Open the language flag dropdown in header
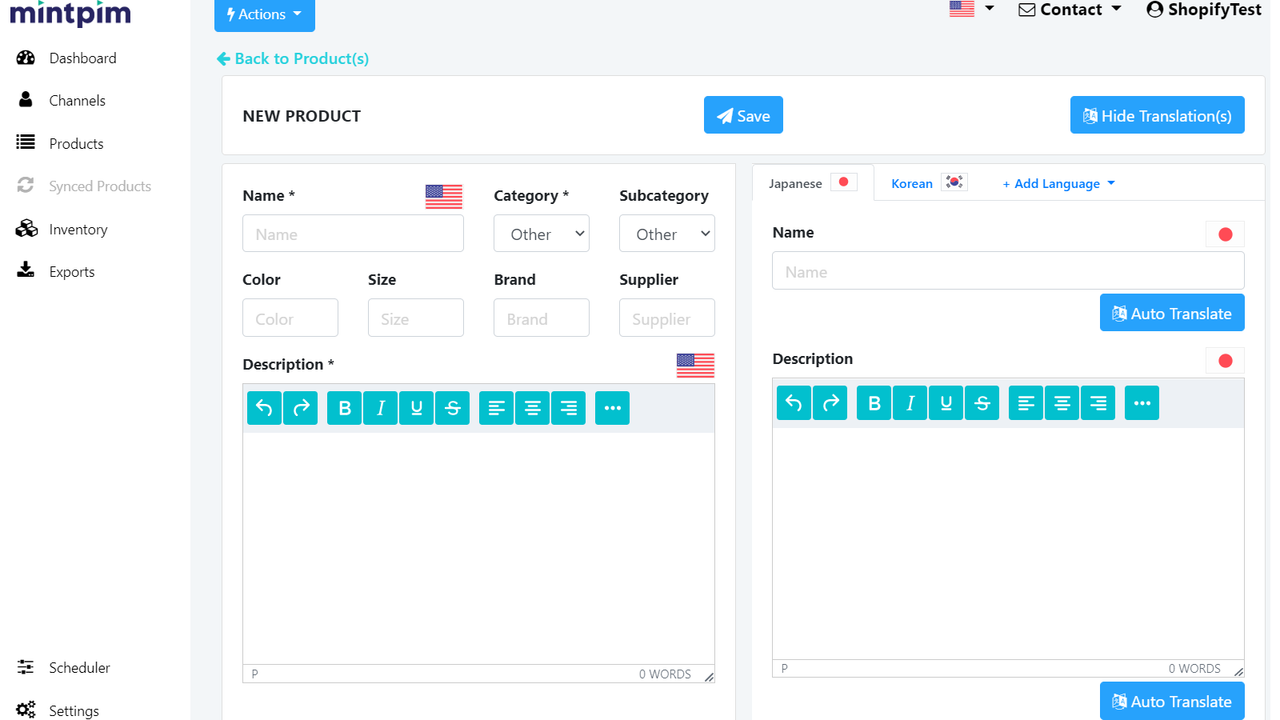 (x=972, y=9)
